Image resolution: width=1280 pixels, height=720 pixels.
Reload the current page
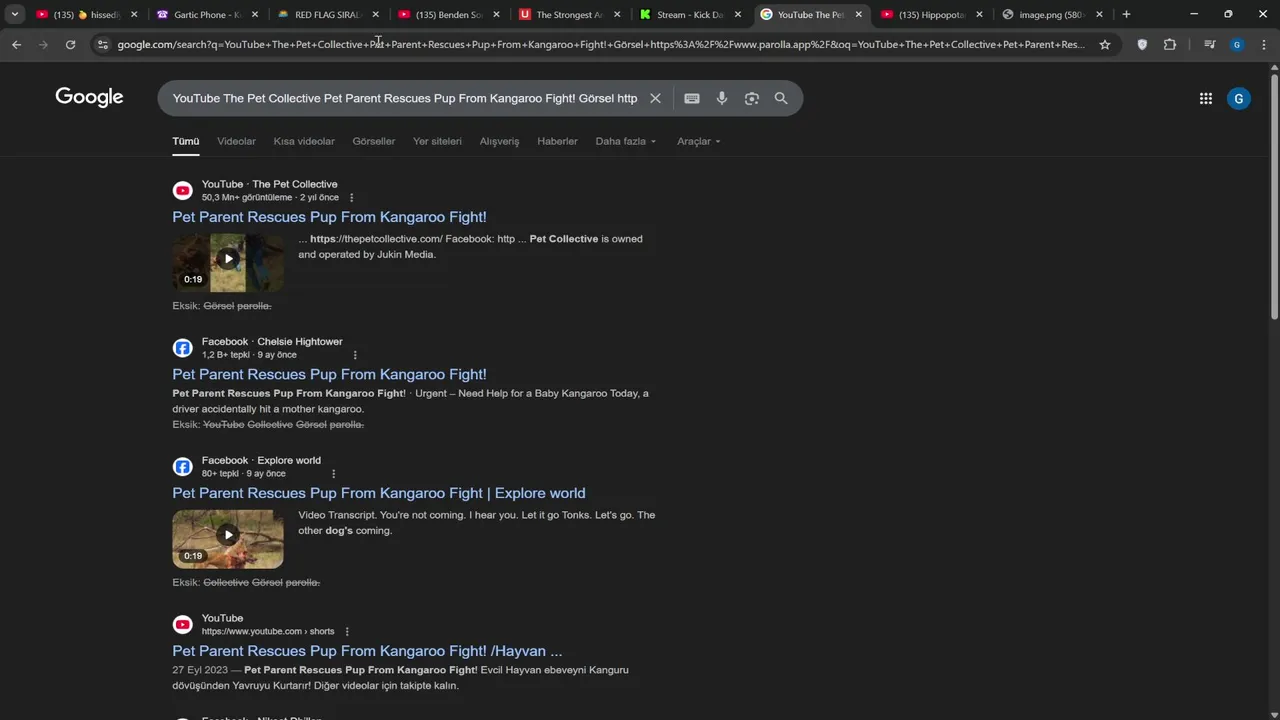click(70, 44)
